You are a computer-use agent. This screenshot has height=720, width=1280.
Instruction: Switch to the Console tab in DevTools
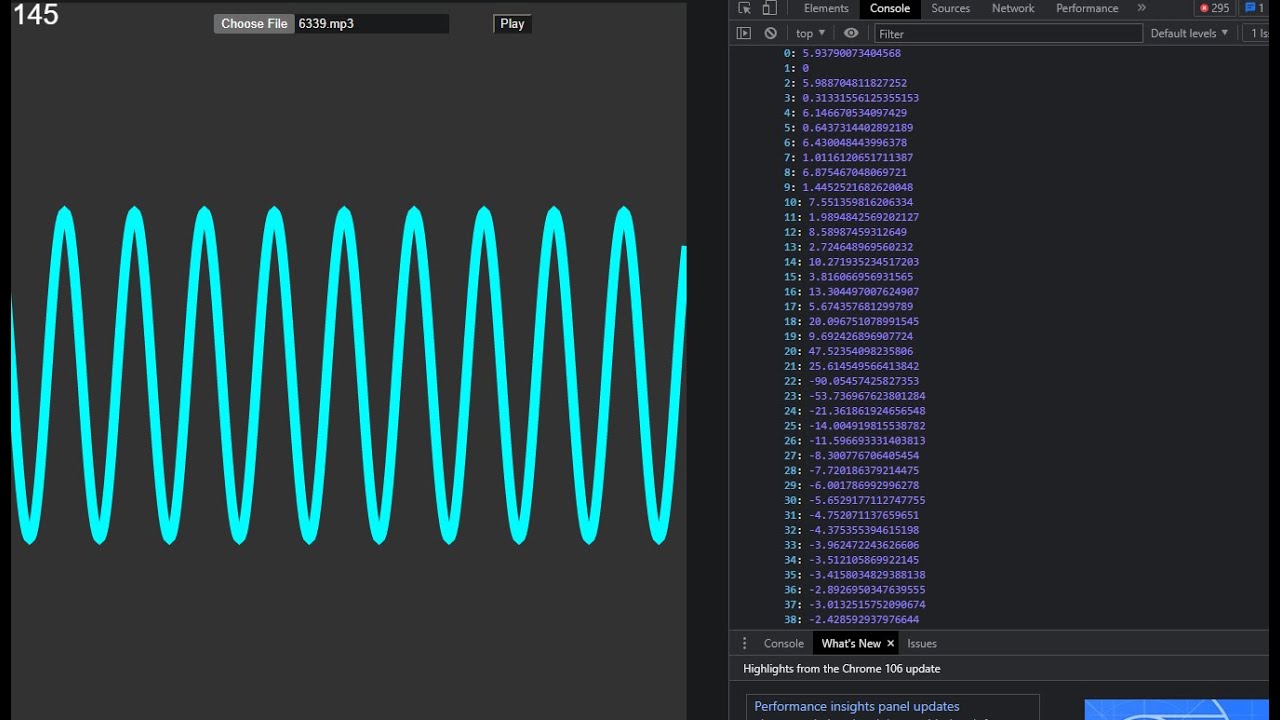(x=890, y=8)
